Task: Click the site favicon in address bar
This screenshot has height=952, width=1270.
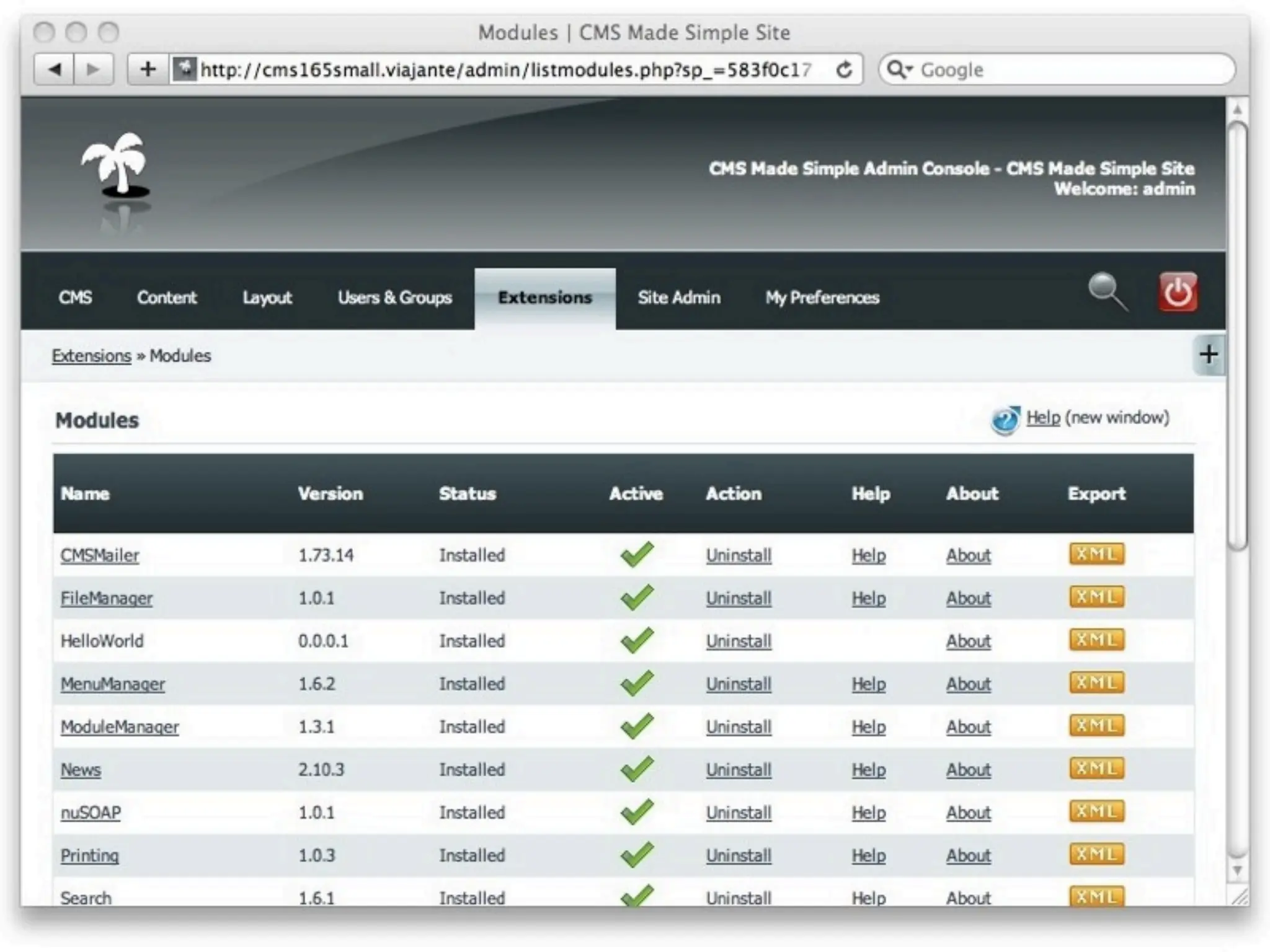Action: [184, 69]
